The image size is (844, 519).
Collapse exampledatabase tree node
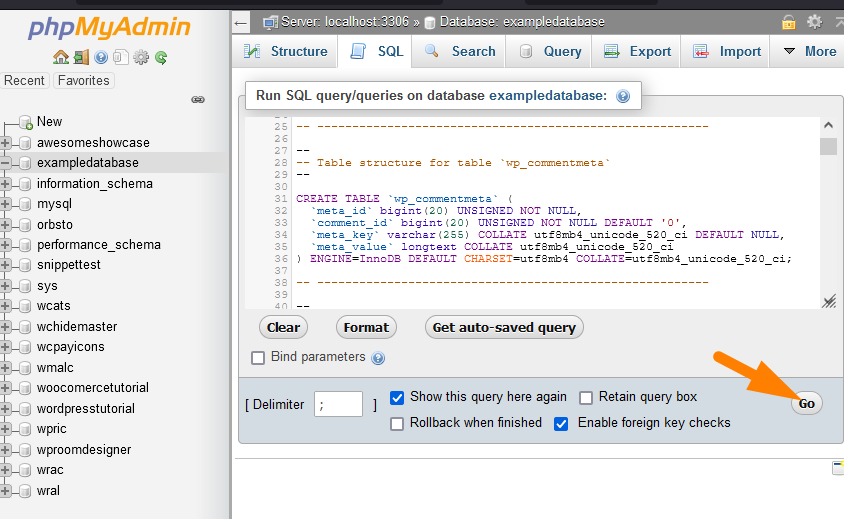tap(6, 163)
